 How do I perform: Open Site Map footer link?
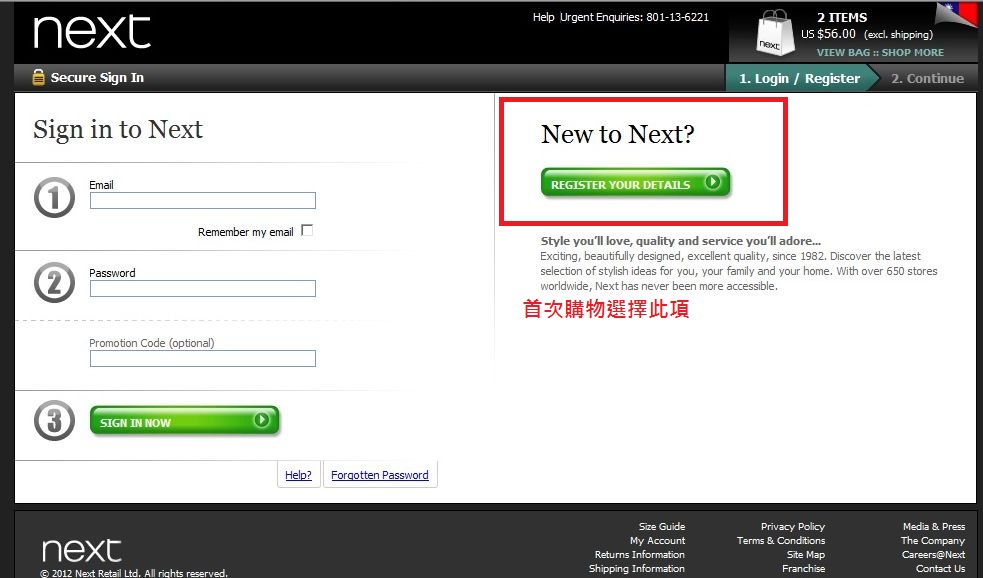806,554
